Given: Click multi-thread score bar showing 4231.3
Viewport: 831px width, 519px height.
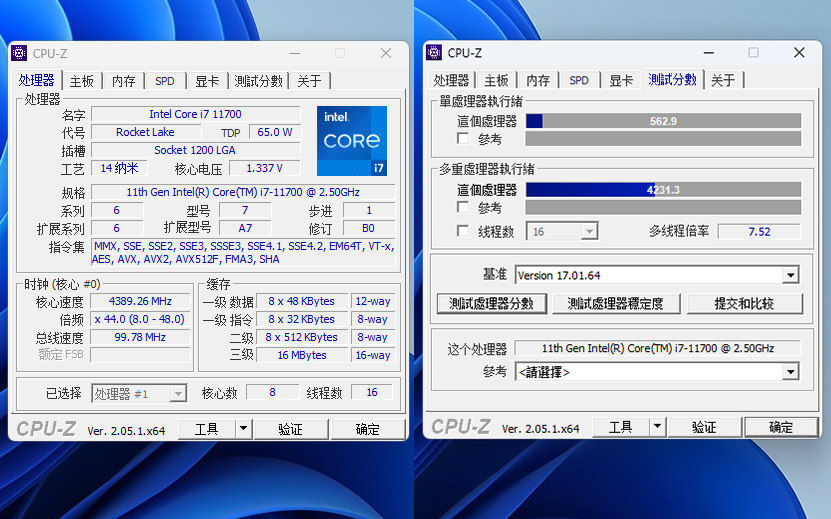Looking at the screenshot, I should [663, 190].
